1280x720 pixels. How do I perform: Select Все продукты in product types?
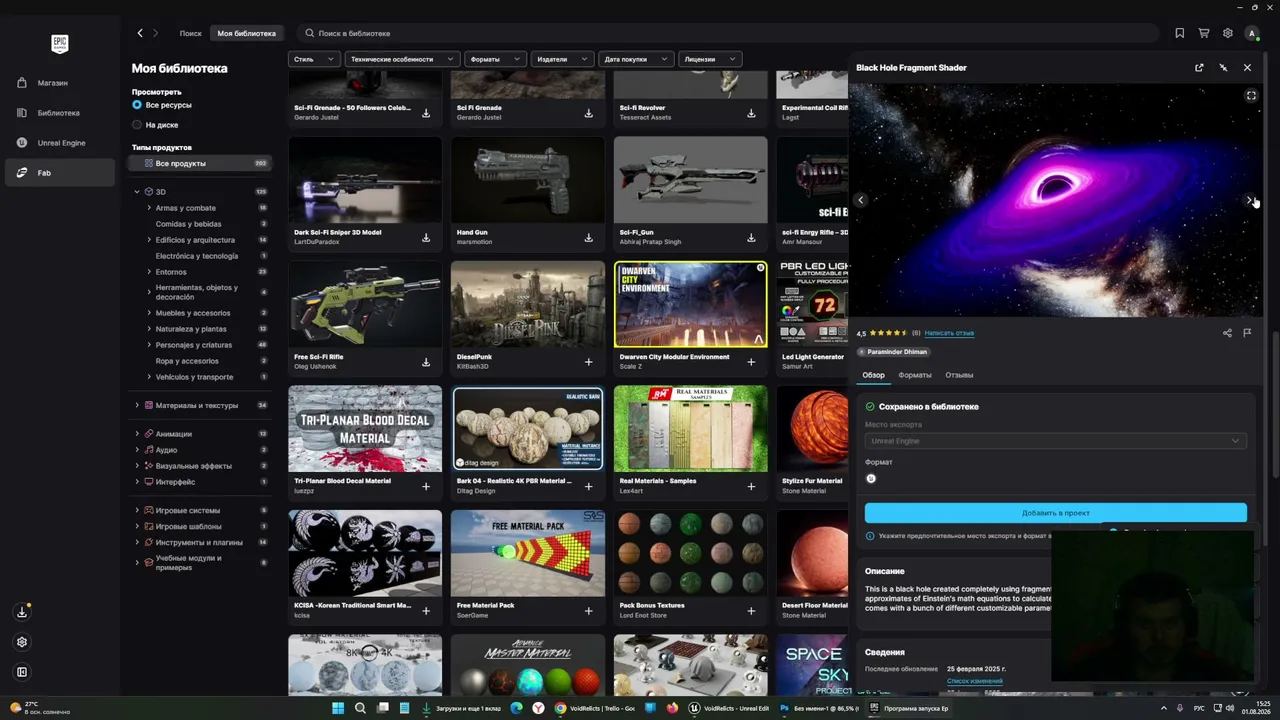click(x=200, y=163)
